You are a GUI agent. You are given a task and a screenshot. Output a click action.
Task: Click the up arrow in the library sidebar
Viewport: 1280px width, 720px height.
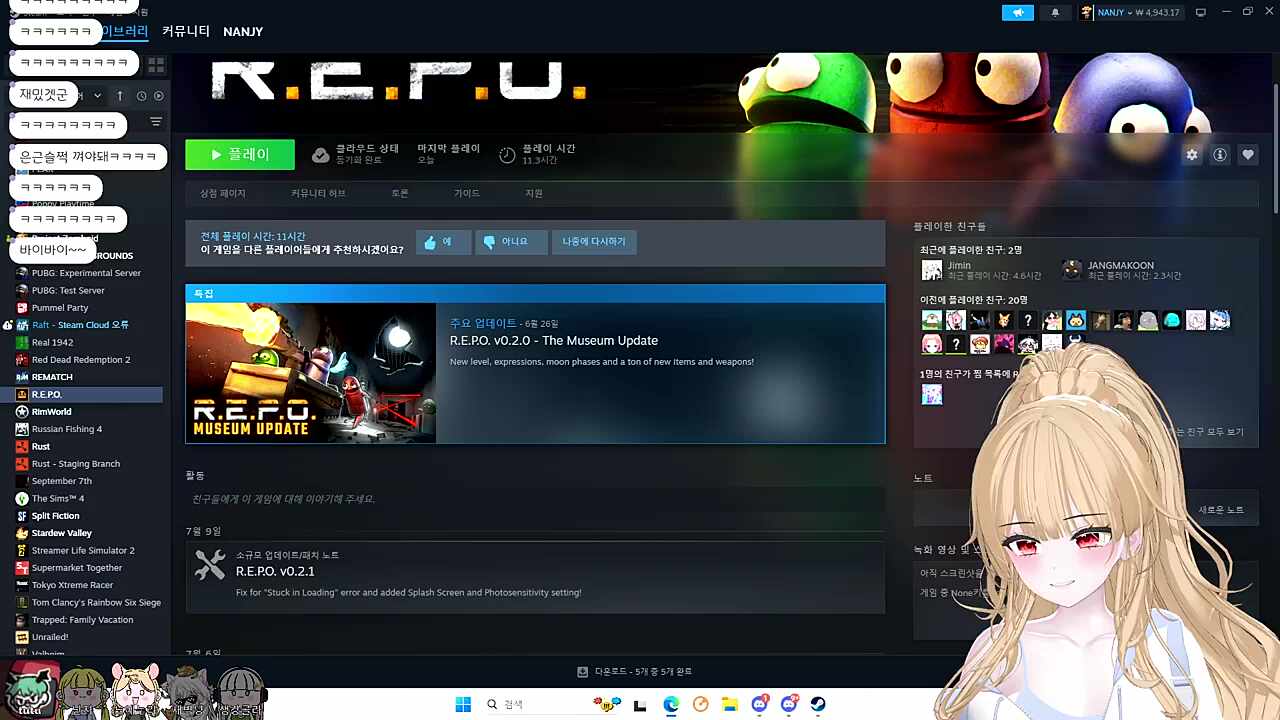(x=120, y=96)
